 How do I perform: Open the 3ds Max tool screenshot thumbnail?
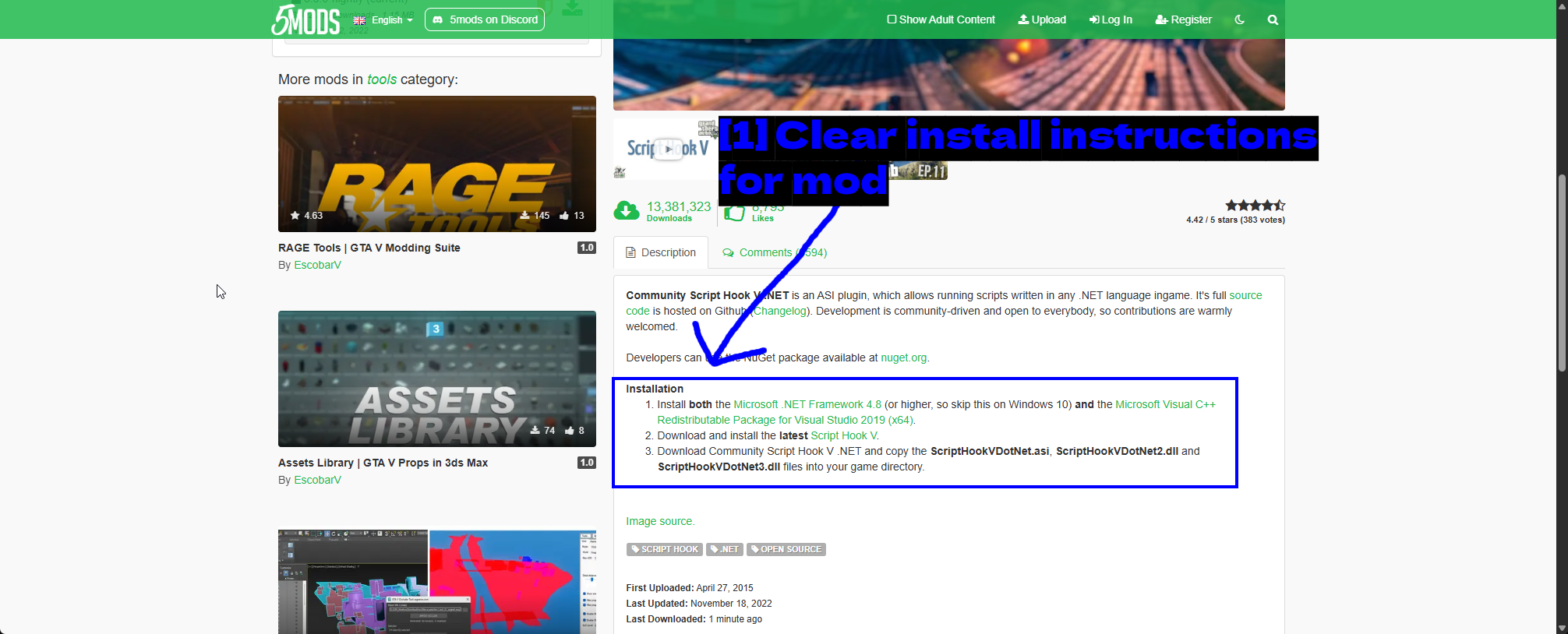pos(437,582)
